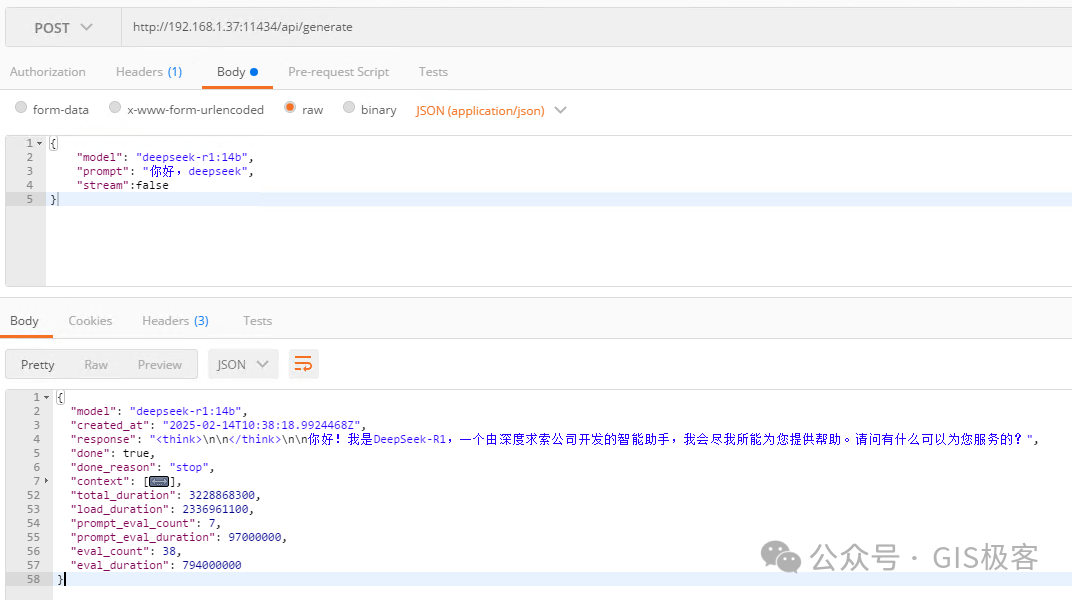The image size is (1072, 600).
Task: Click the "prompt" line in request editor
Action: (165, 172)
